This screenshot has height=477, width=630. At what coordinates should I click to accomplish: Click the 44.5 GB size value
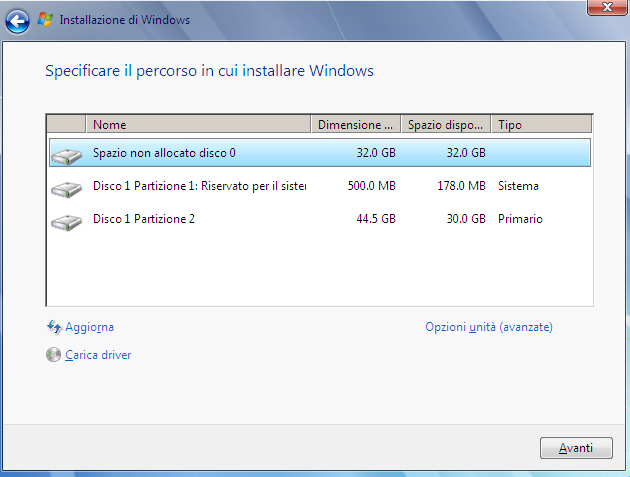376,219
